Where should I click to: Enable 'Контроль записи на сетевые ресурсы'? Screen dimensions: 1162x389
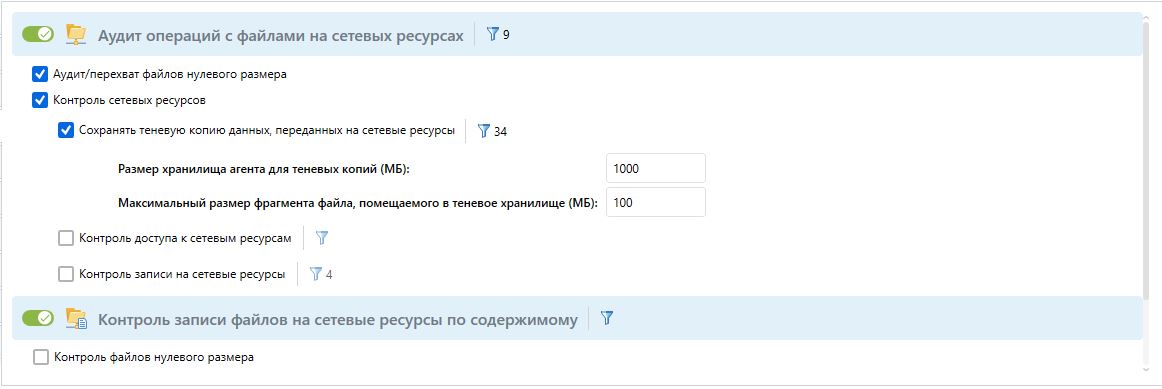coord(66,274)
